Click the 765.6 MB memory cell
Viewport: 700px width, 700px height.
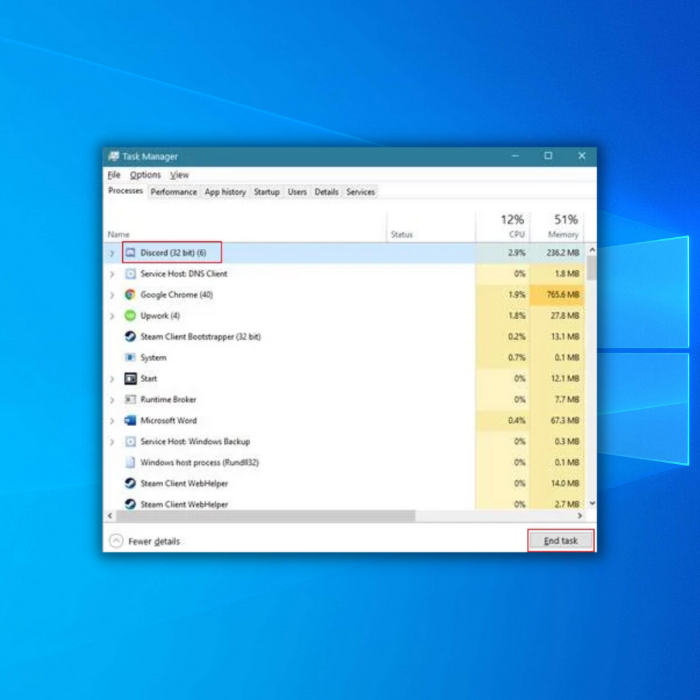pos(557,295)
